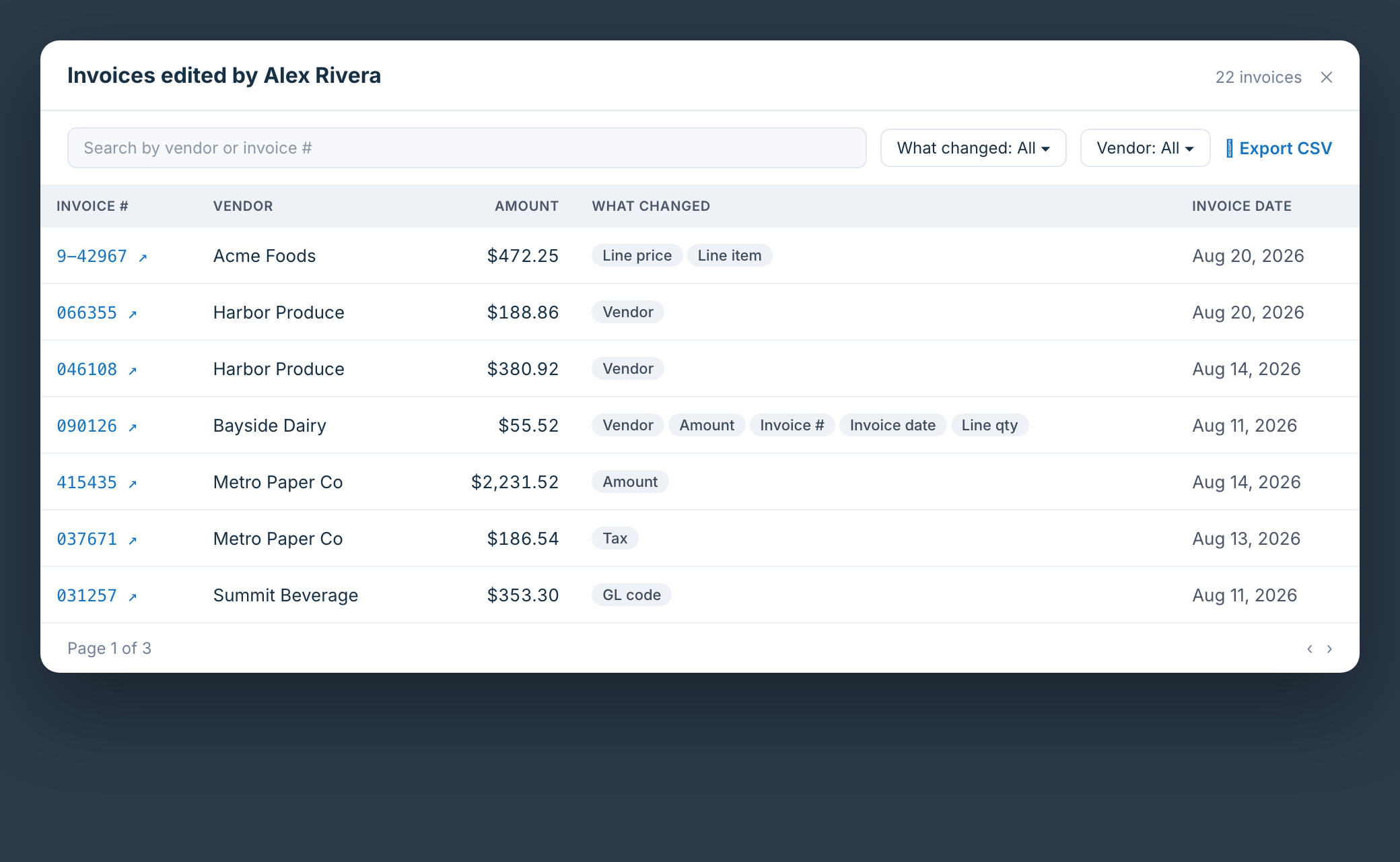The width and height of the screenshot is (1400, 862).
Task: Click the external-link arrow beside invoice 037671
Action: point(133,540)
